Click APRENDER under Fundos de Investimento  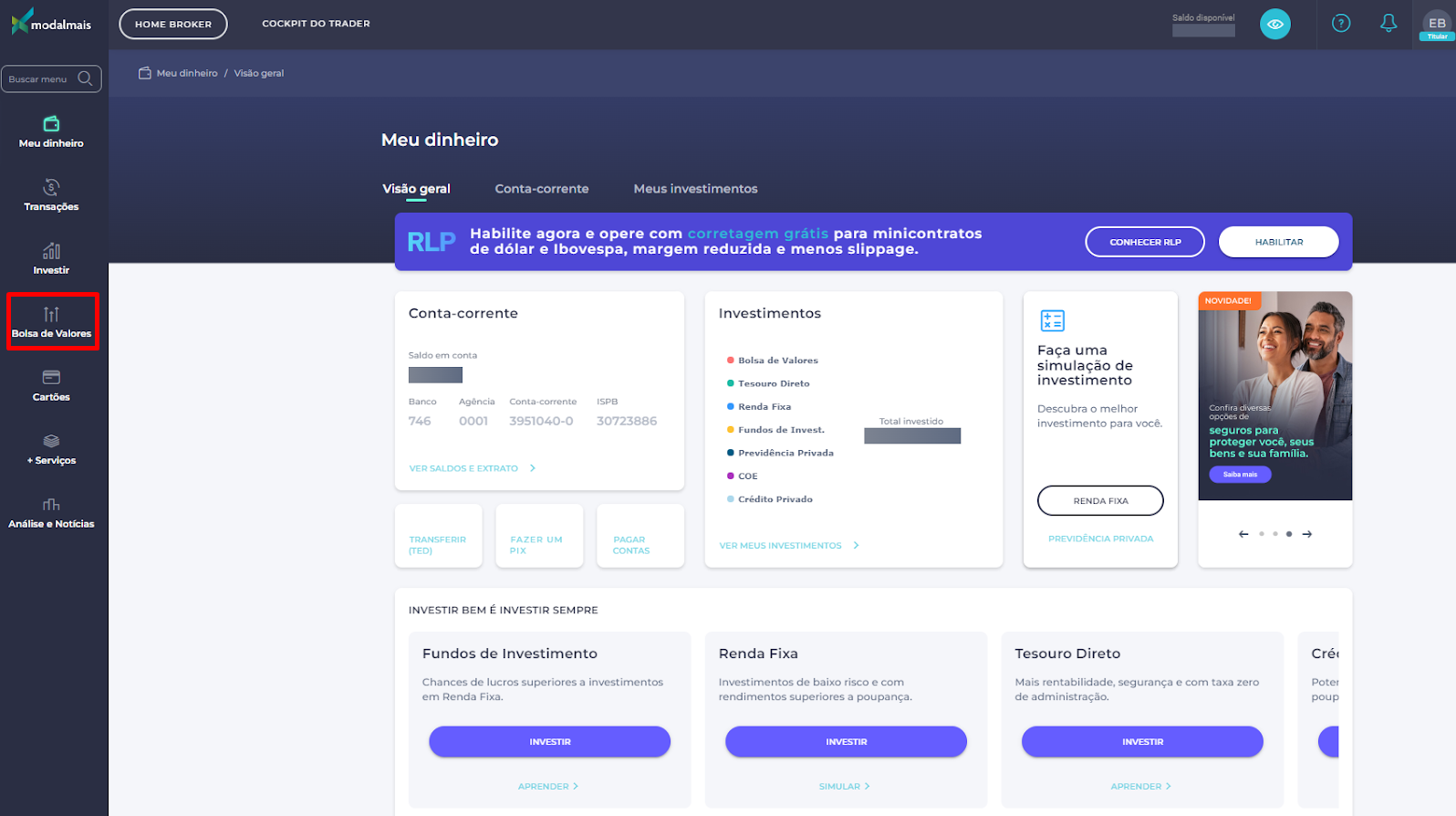(548, 786)
